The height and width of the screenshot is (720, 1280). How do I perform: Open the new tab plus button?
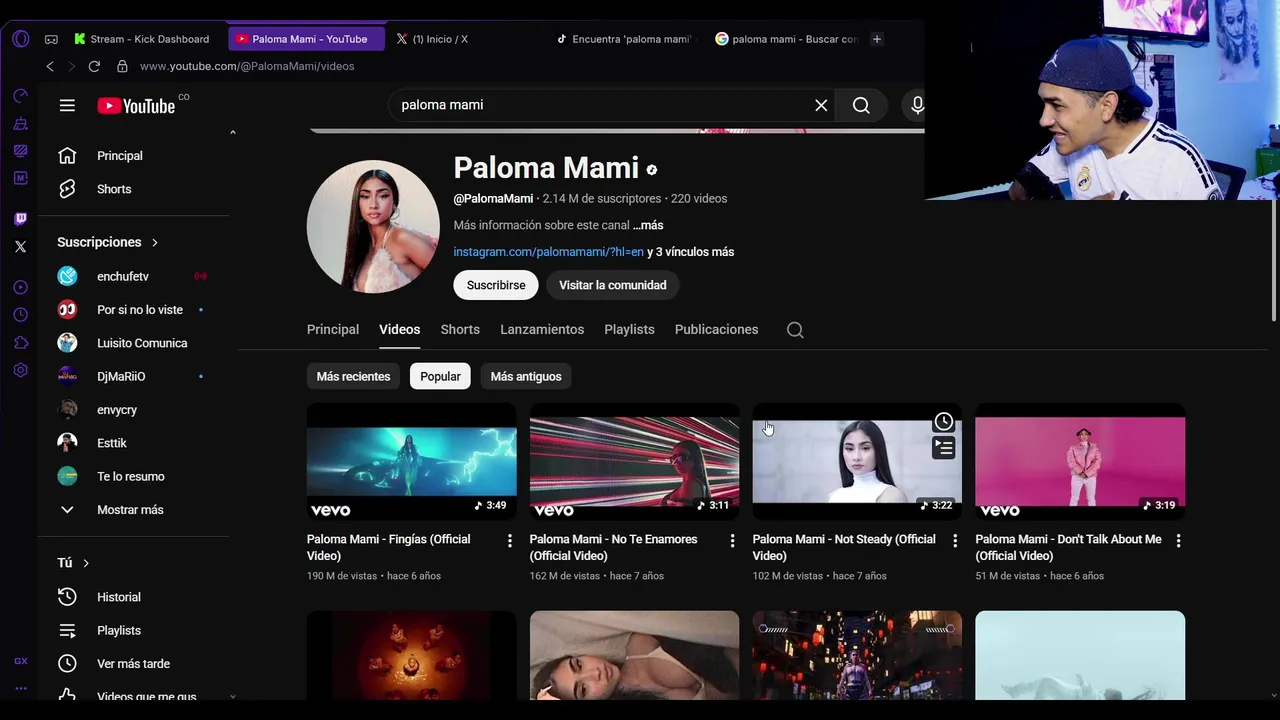pyautogui.click(x=877, y=39)
